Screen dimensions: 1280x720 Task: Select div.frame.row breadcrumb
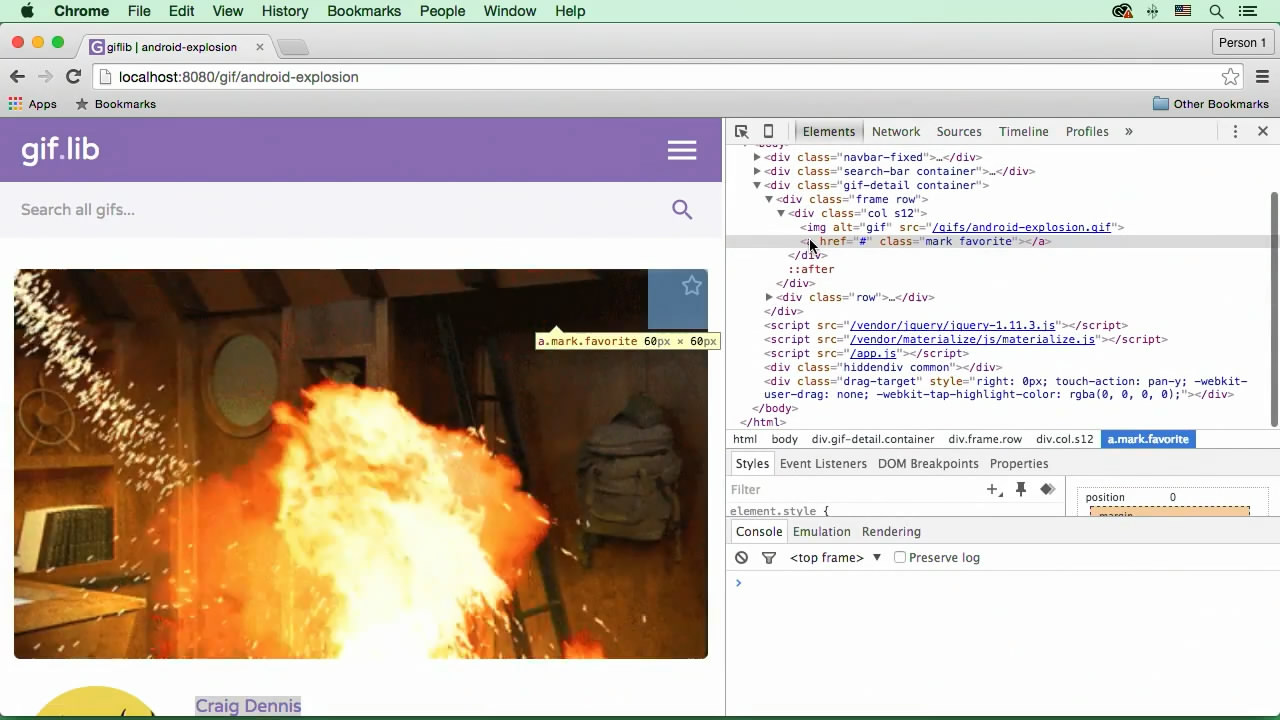coord(985,439)
